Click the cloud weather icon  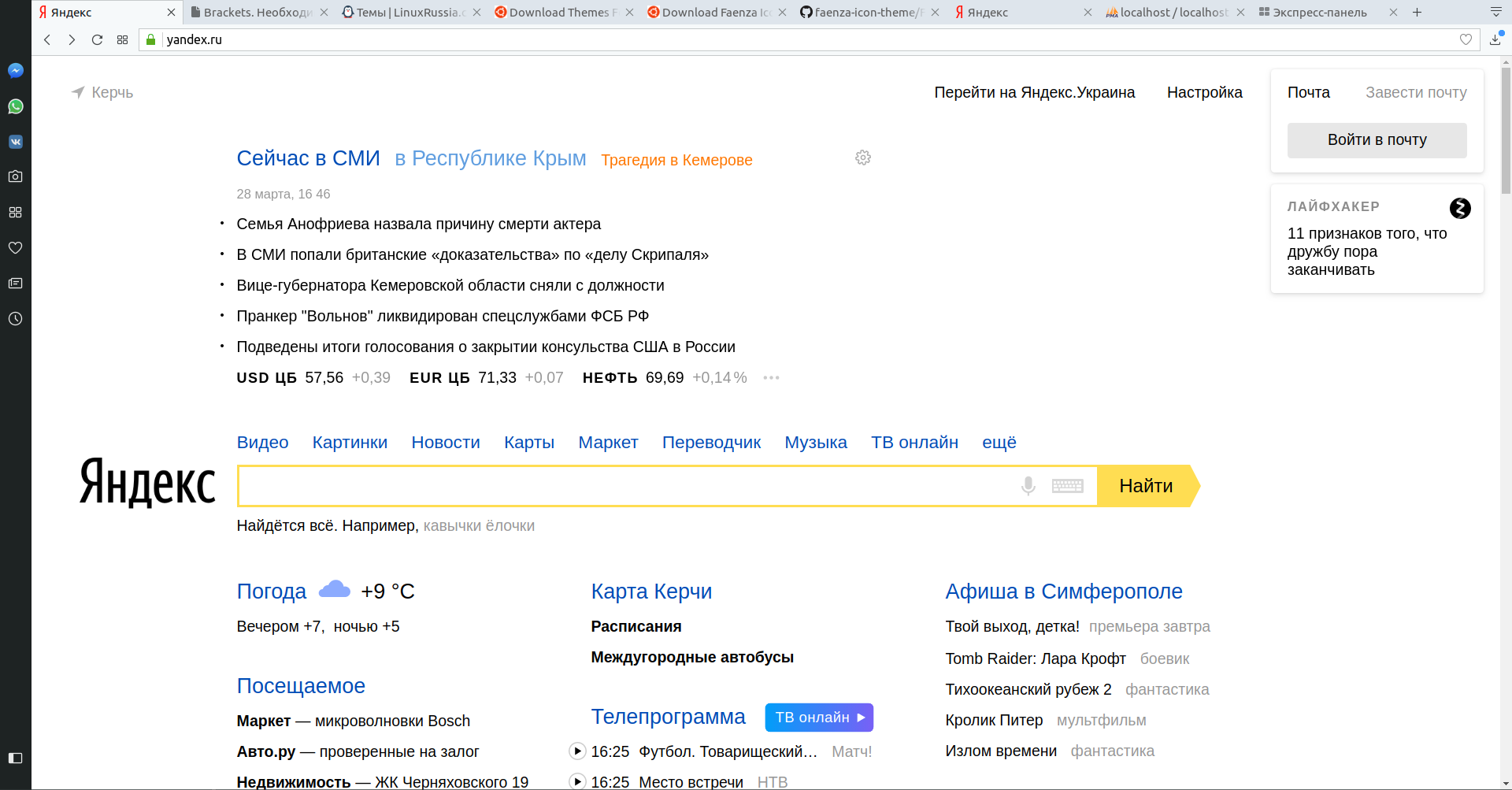click(x=335, y=589)
